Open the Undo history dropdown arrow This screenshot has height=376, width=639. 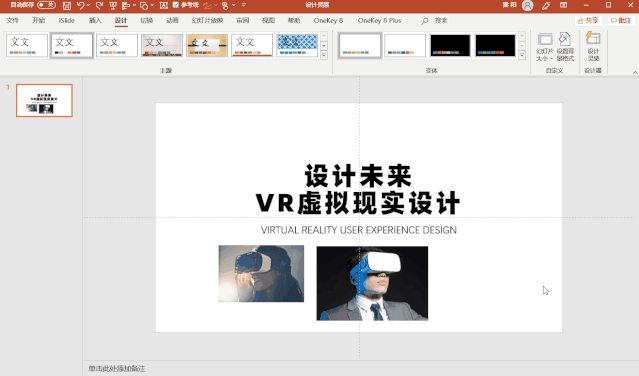[x=88, y=5]
